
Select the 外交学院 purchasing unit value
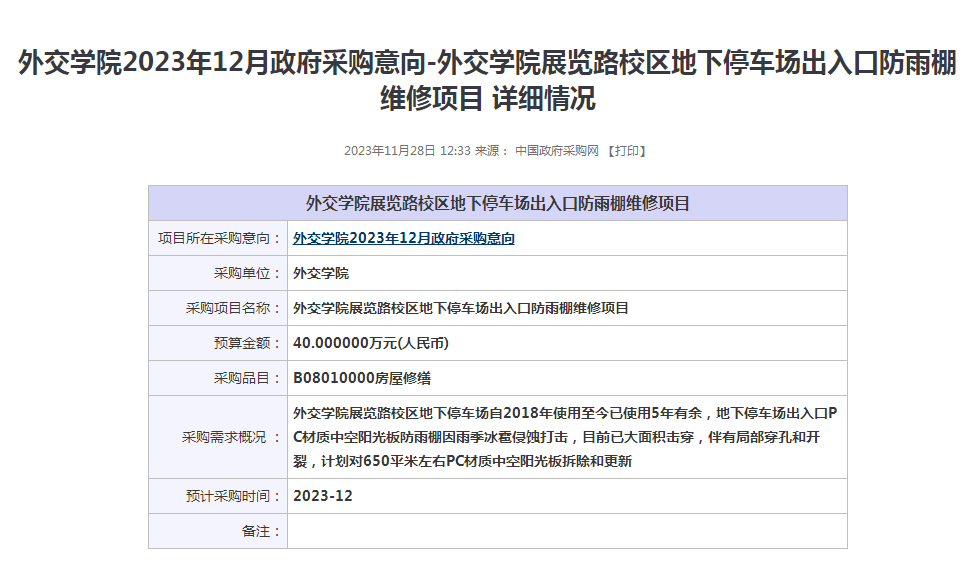321,273
